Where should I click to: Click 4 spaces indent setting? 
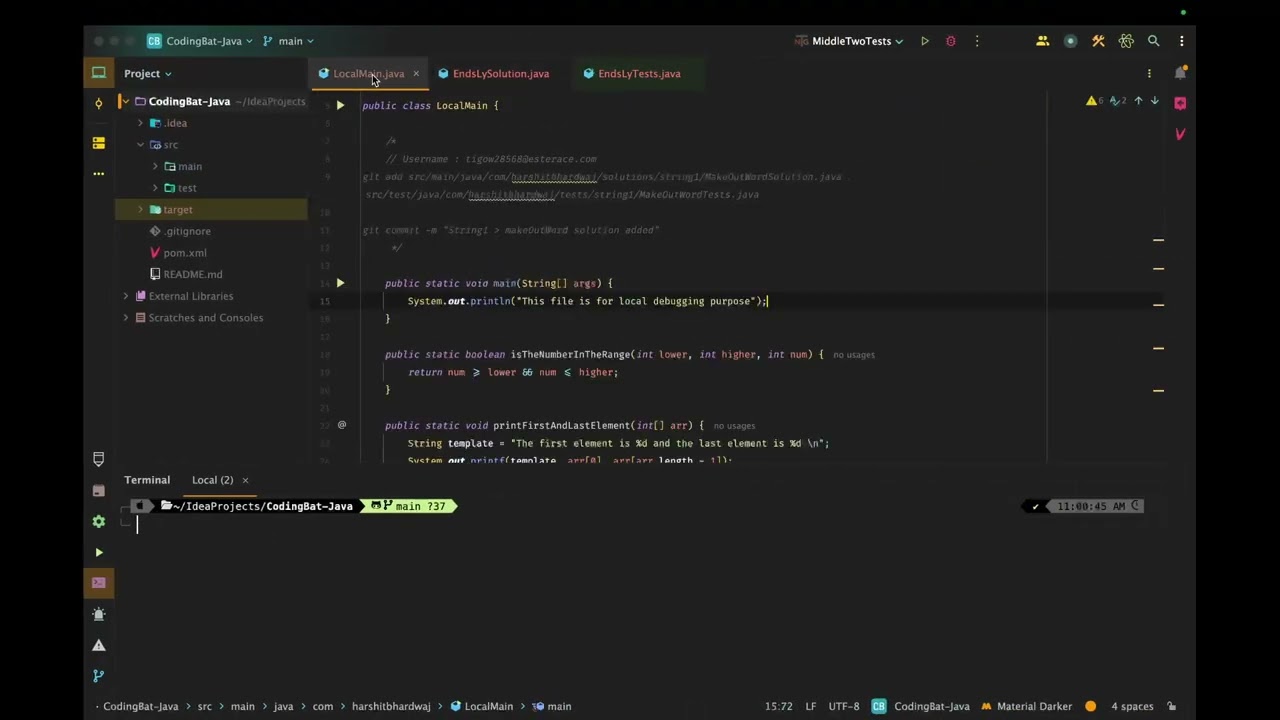coord(1132,706)
